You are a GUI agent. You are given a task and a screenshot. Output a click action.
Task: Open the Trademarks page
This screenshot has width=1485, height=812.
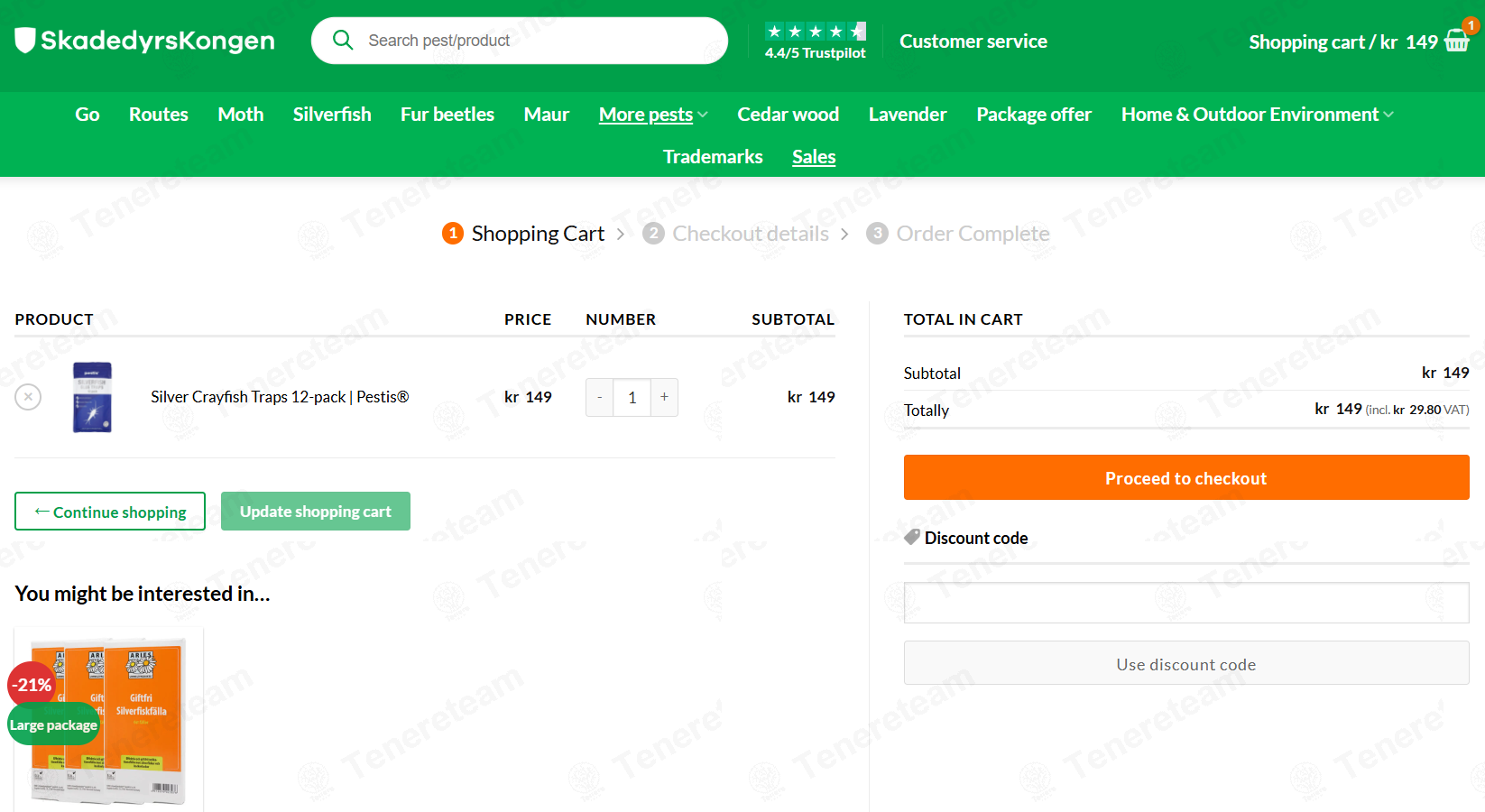[713, 157]
